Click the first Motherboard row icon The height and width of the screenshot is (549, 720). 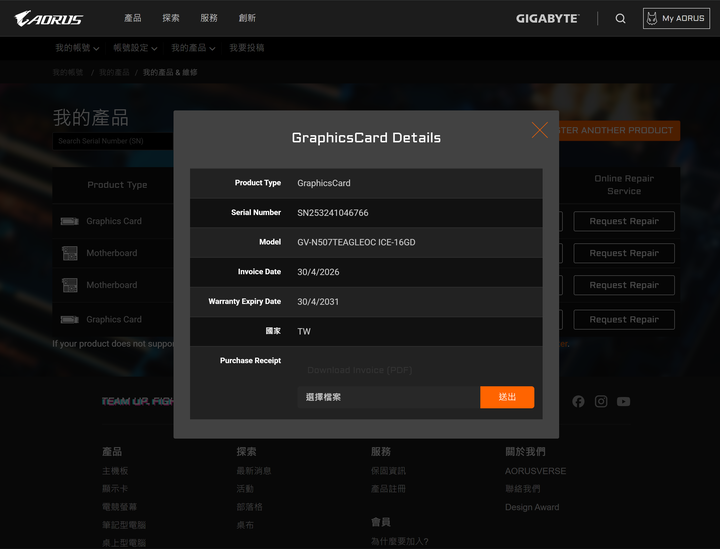[x=70, y=253]
